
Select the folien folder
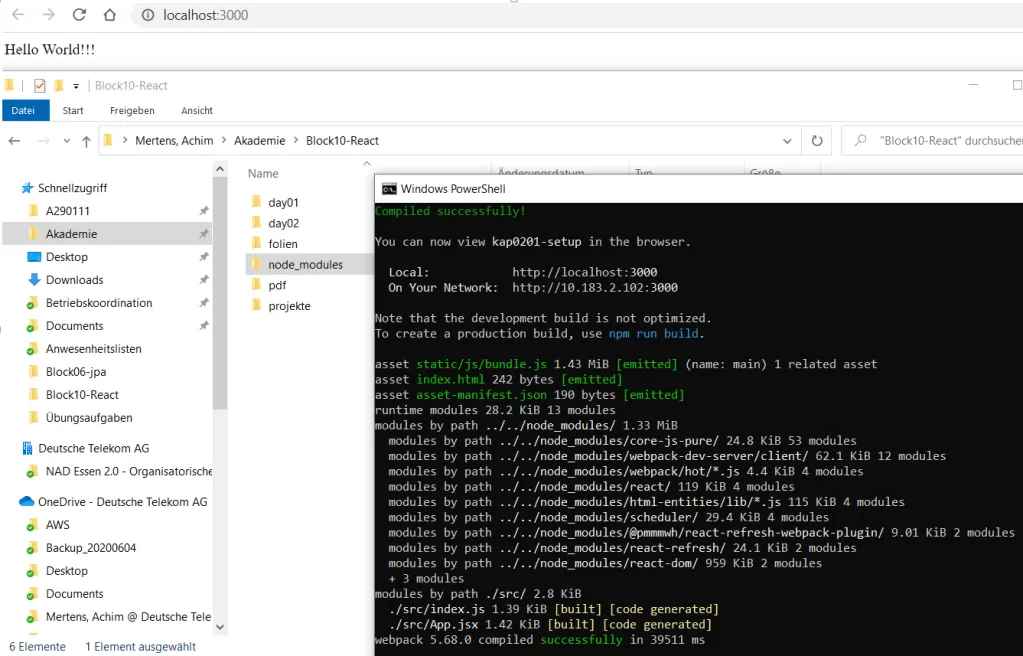click(x=282, y=244)
